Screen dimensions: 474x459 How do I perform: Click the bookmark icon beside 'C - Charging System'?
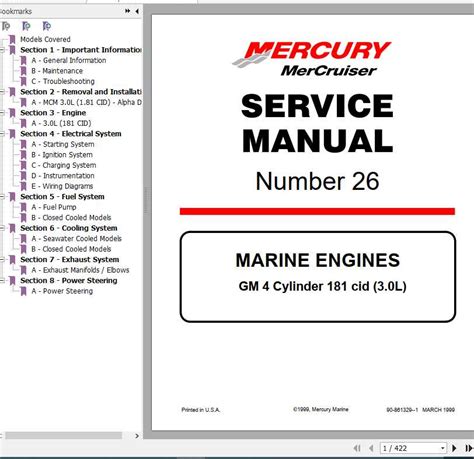point(23,165)
